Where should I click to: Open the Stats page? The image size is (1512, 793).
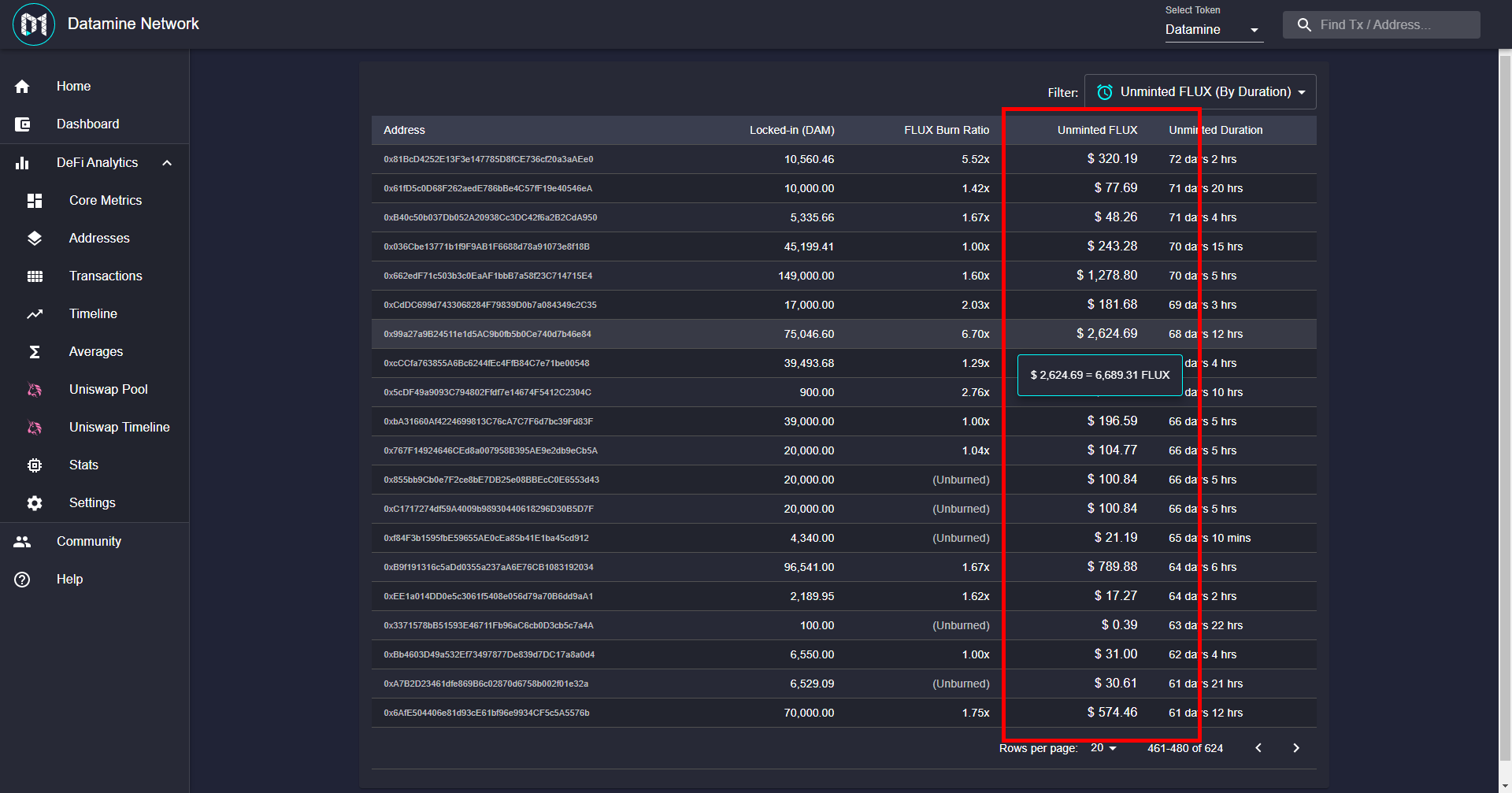[94, 465]
